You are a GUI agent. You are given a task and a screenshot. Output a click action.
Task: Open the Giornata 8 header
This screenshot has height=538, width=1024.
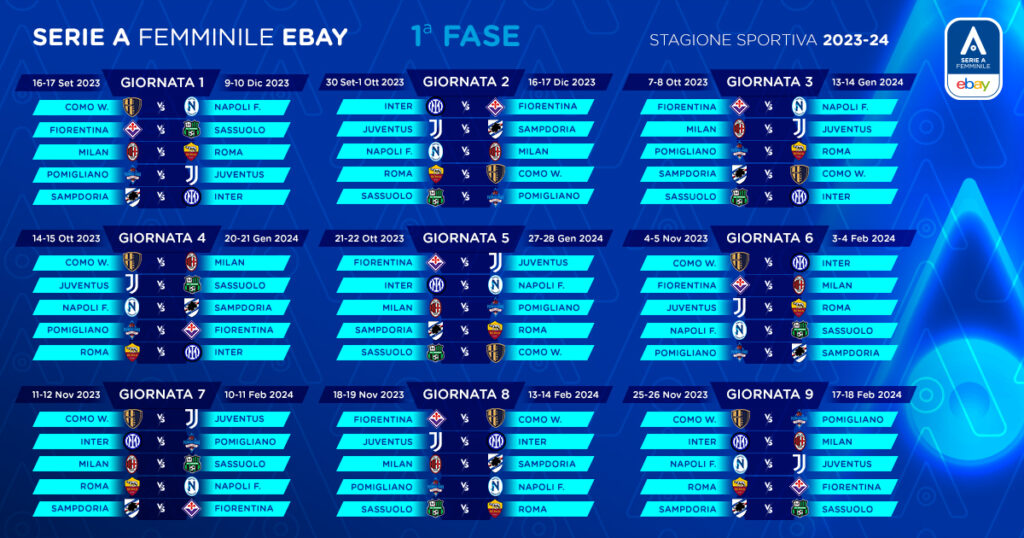[x=466, y=394]
